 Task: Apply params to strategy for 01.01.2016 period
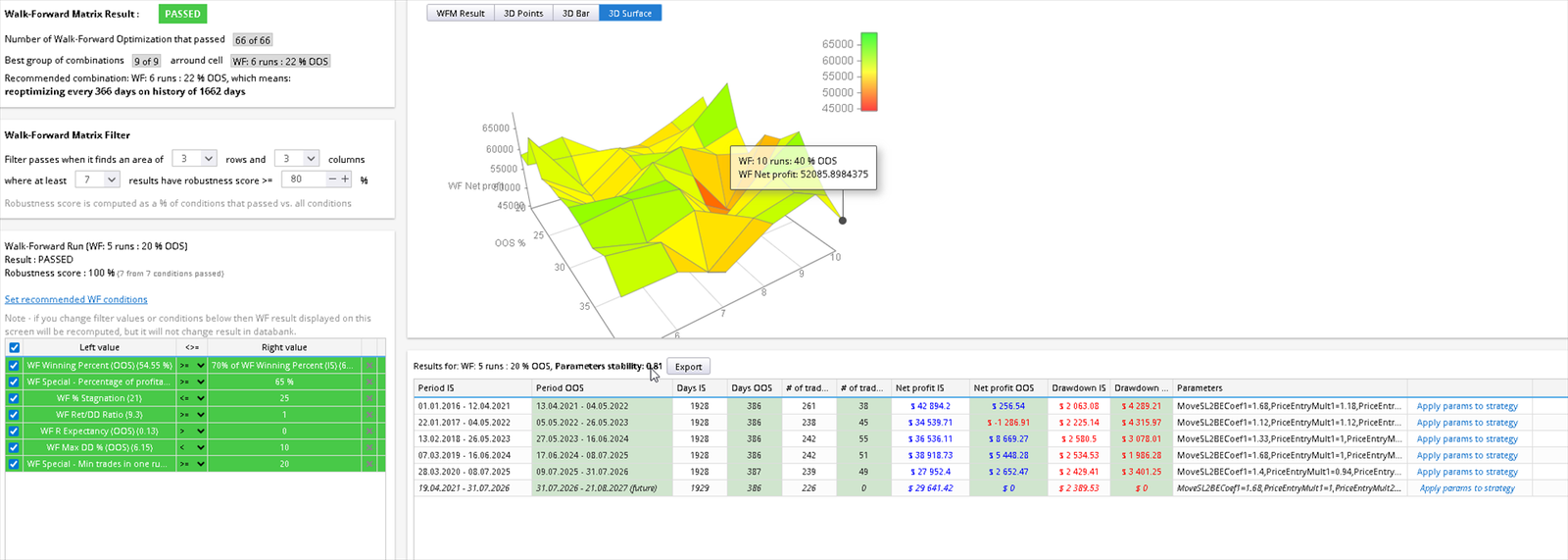tap(1467, 406)
